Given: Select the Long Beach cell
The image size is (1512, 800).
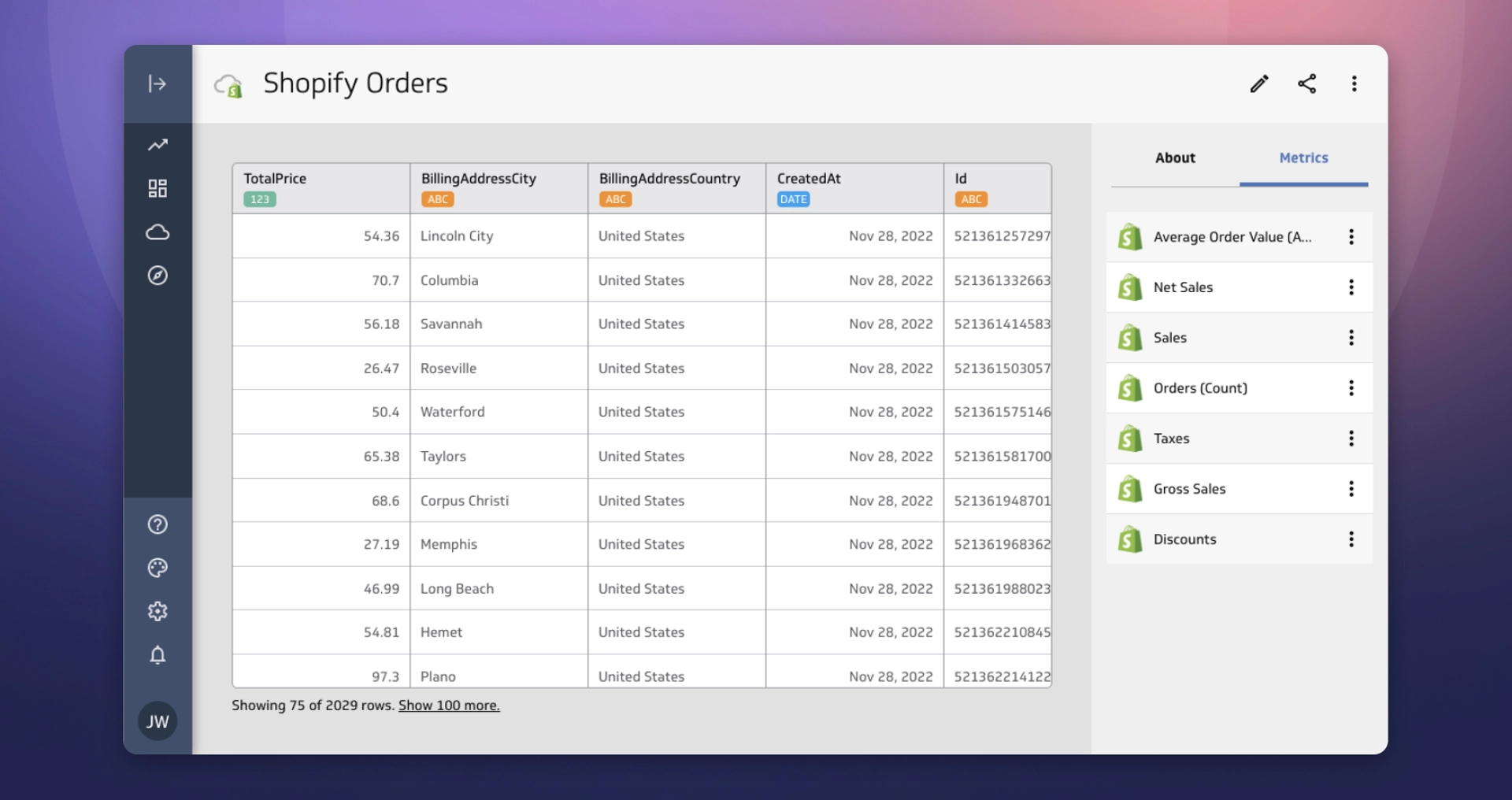Looking at the screenshot, I should (499, 588).
